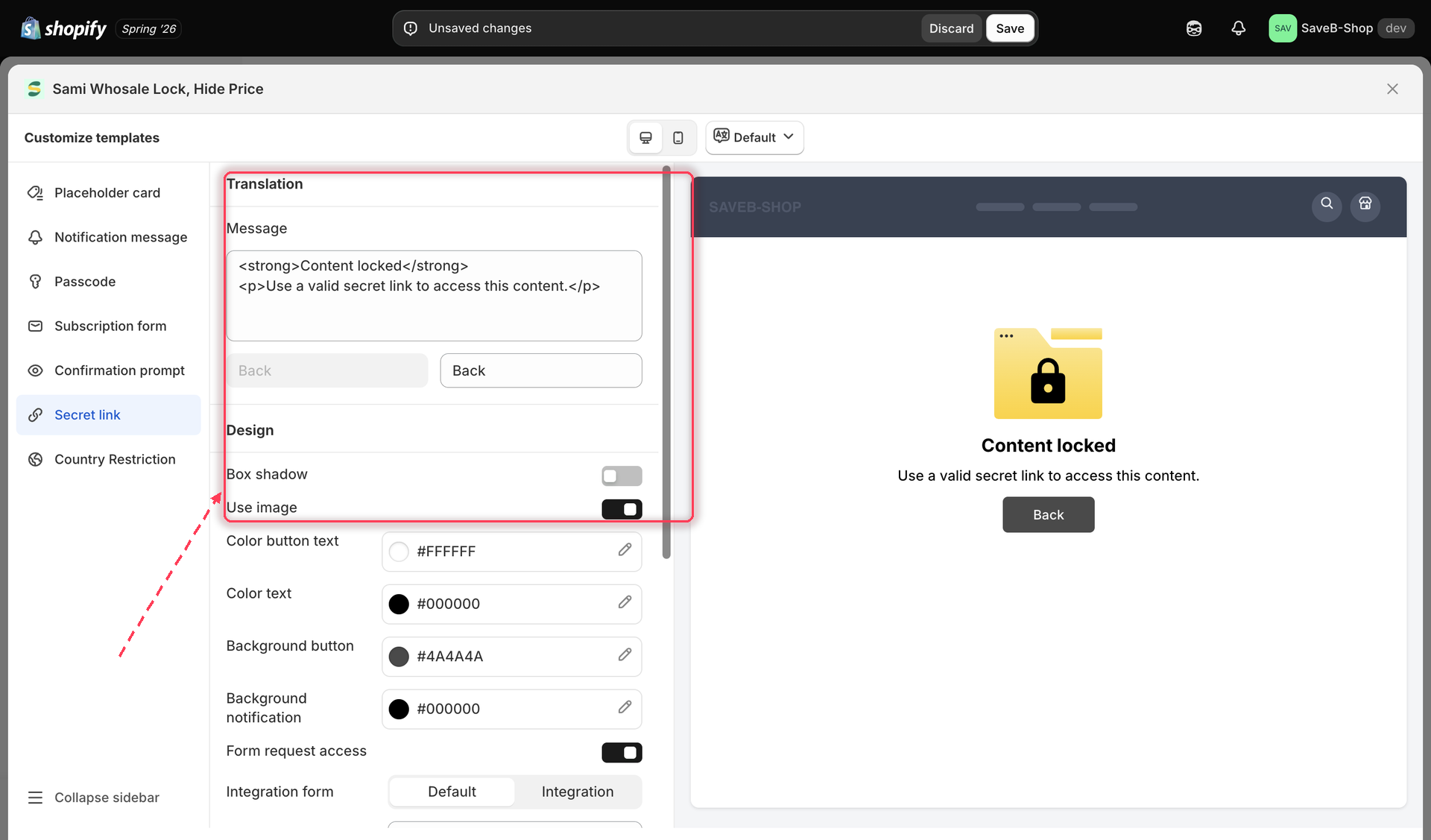Select Integration option for integration form
The image size is (1431, 840).
click(578, 792)
